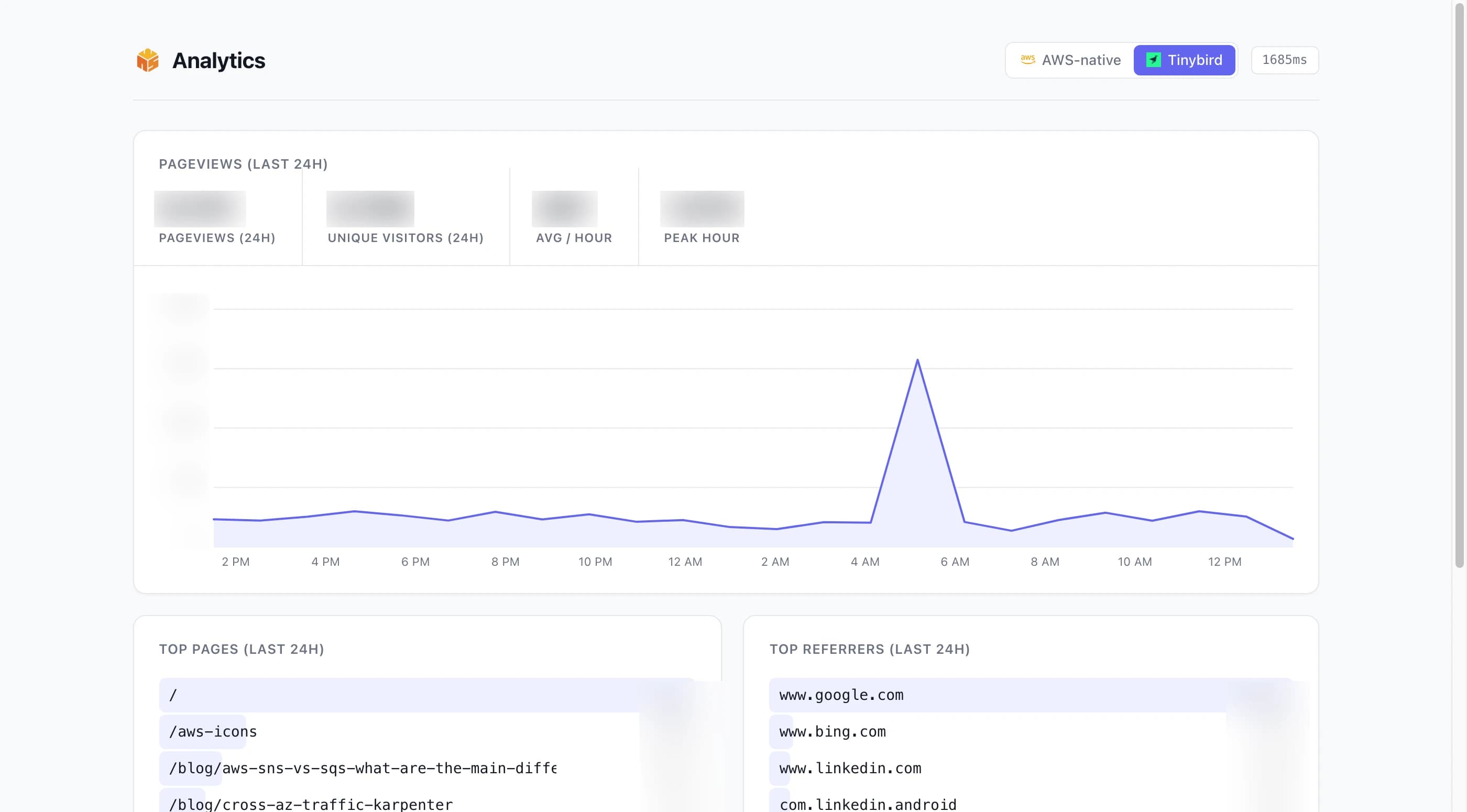Click the 10 AM axis label
Viewport: 1467px width, 812px height.
pyautogui.click(x=1135, y=562)
